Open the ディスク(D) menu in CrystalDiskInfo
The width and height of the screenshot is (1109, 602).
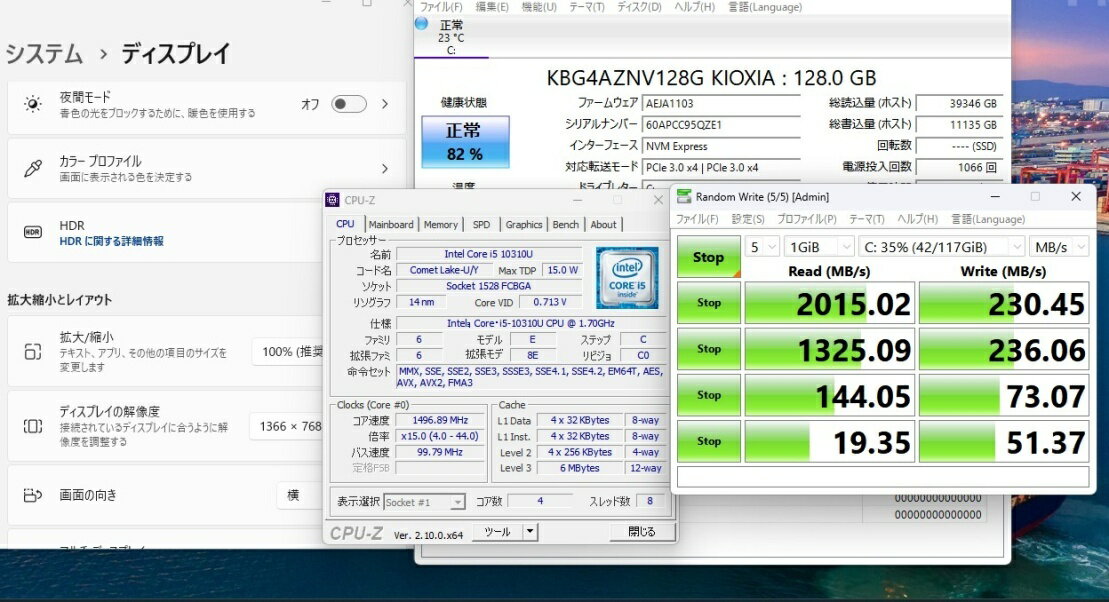[639, 7]
